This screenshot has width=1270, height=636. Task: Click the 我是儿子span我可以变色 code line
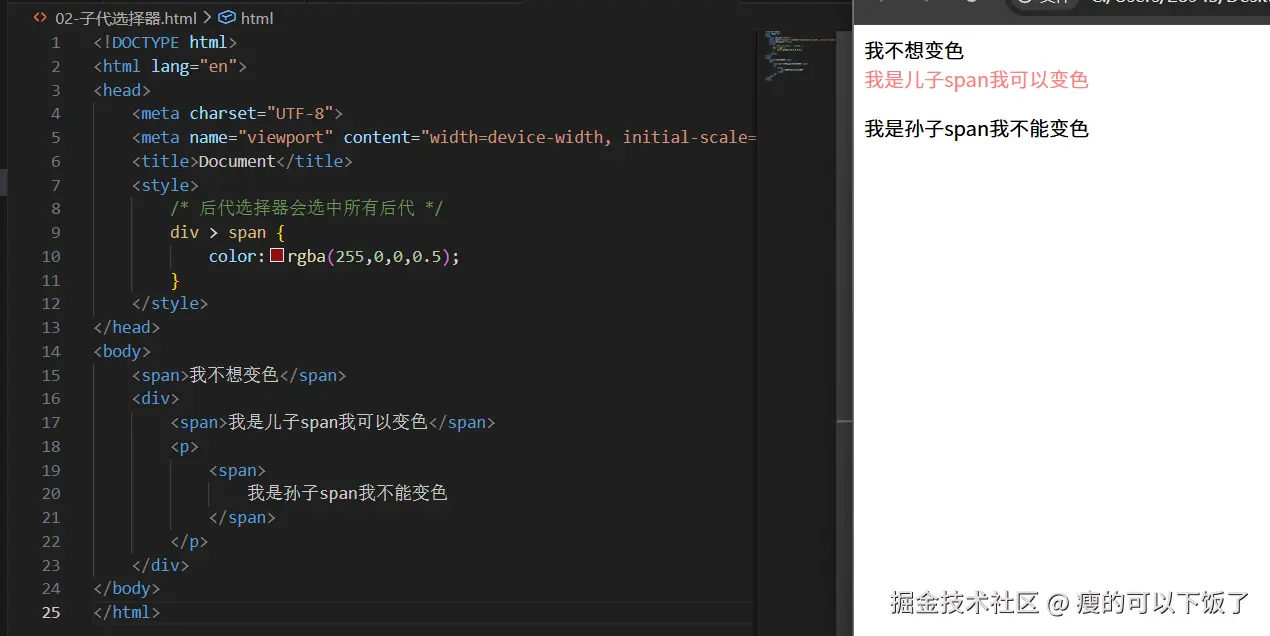333,422
